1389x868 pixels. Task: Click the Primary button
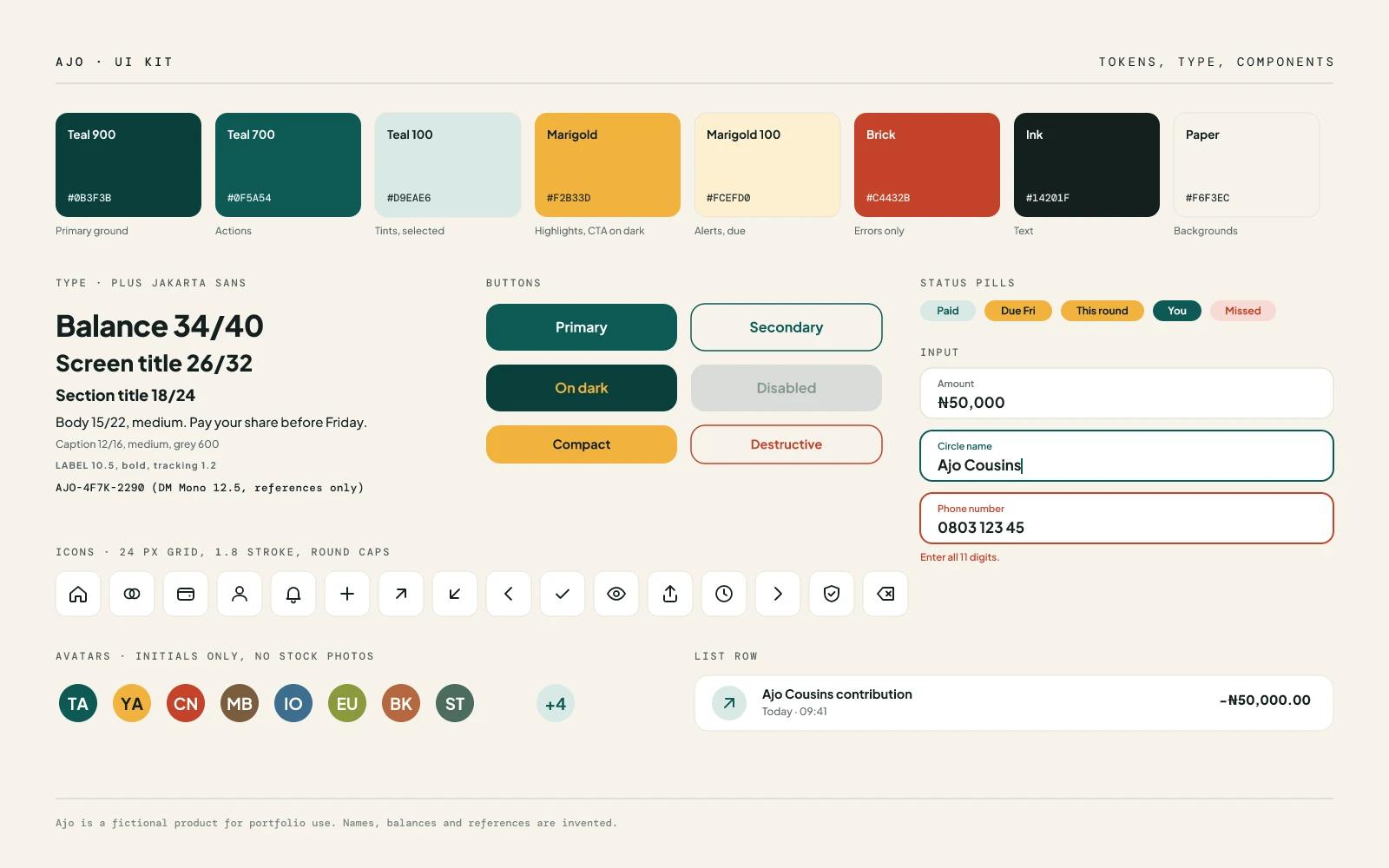582,327
